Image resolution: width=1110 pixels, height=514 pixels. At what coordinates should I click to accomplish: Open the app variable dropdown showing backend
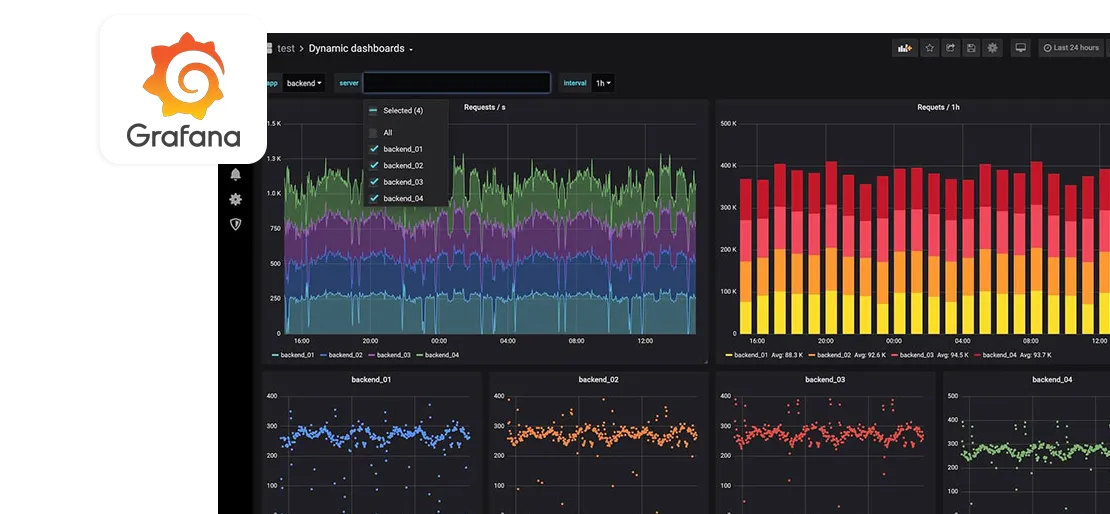pos(304,83)
